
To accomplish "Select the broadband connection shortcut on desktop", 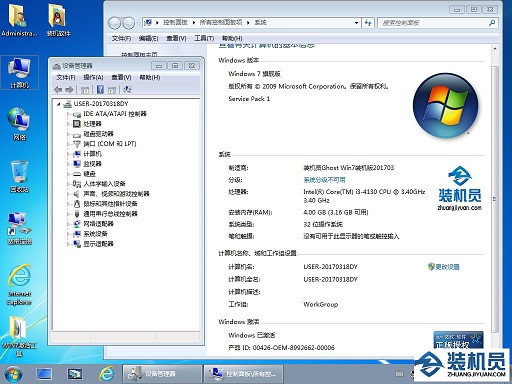I will (x=19, y=228).
